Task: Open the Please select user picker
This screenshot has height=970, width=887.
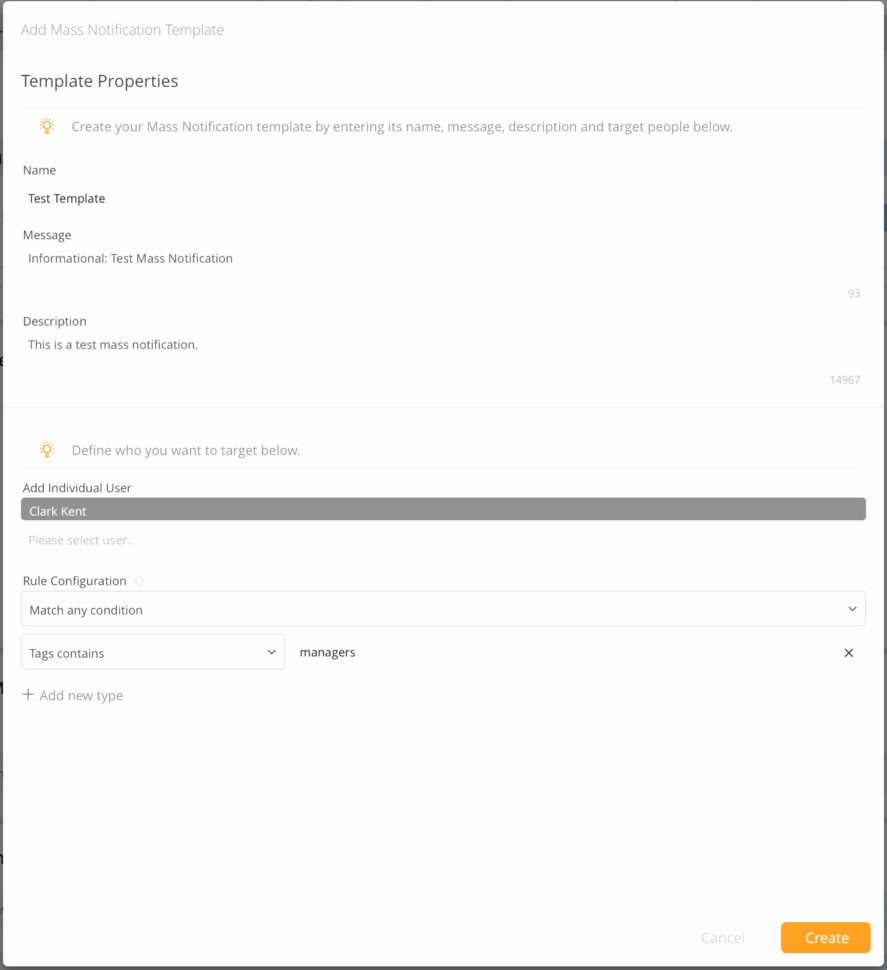Action: [440, 540]
